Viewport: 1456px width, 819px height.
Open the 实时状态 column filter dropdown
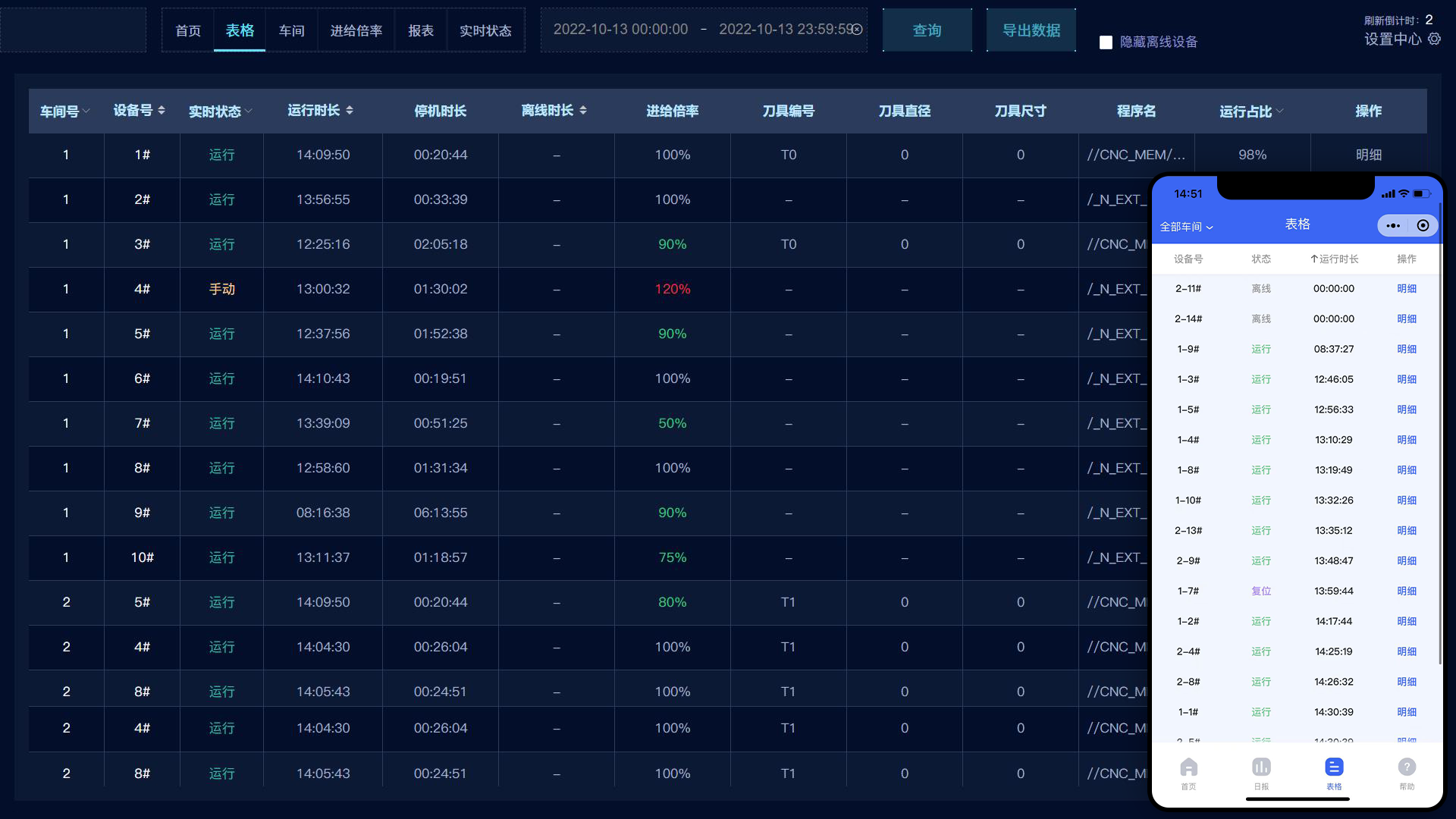[x=249, y=111]
